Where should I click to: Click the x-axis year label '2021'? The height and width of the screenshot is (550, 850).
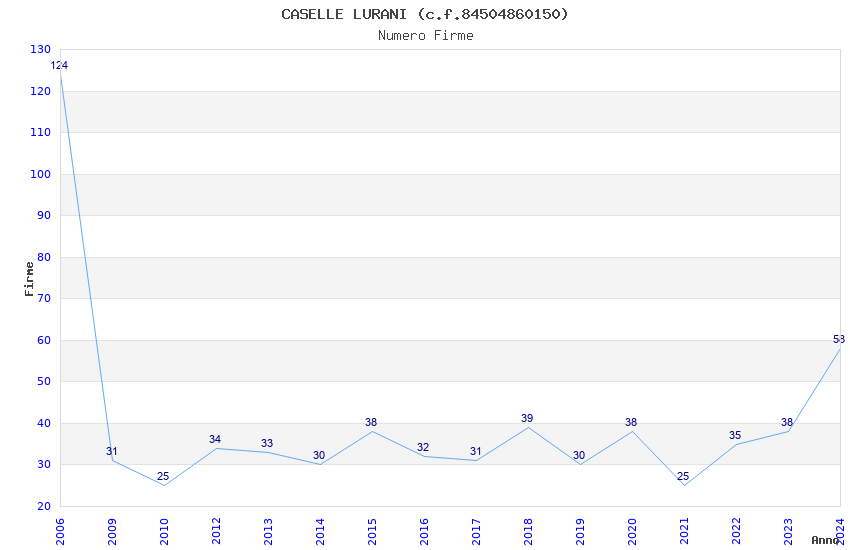coord(685,532)
